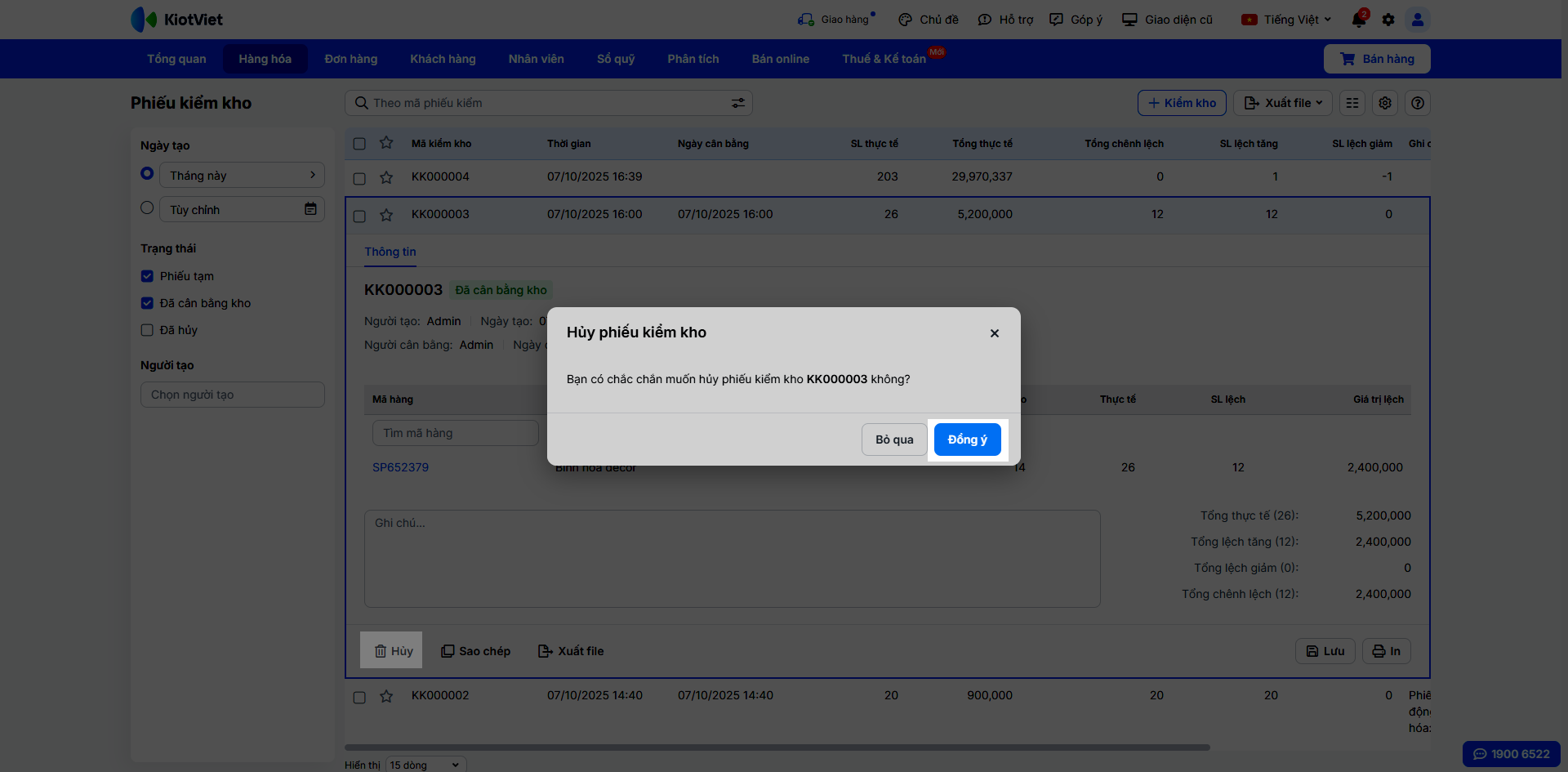The height and width of the screenshot is (772, 1568).
Task: Open Chủ đề theme palette
Action: (x=928, y=20)
